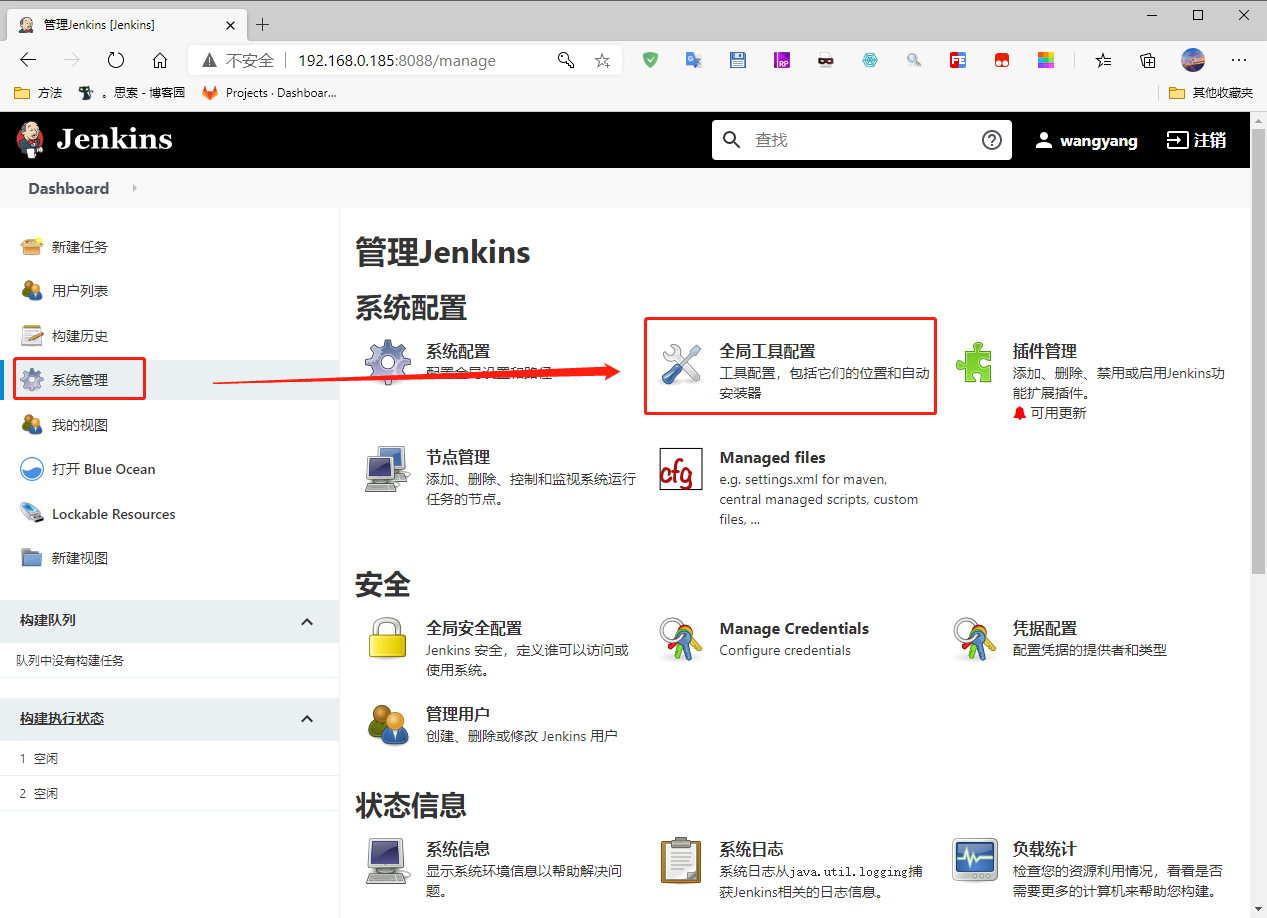Open the 插件管理 heading link

tap(1044, 351)
